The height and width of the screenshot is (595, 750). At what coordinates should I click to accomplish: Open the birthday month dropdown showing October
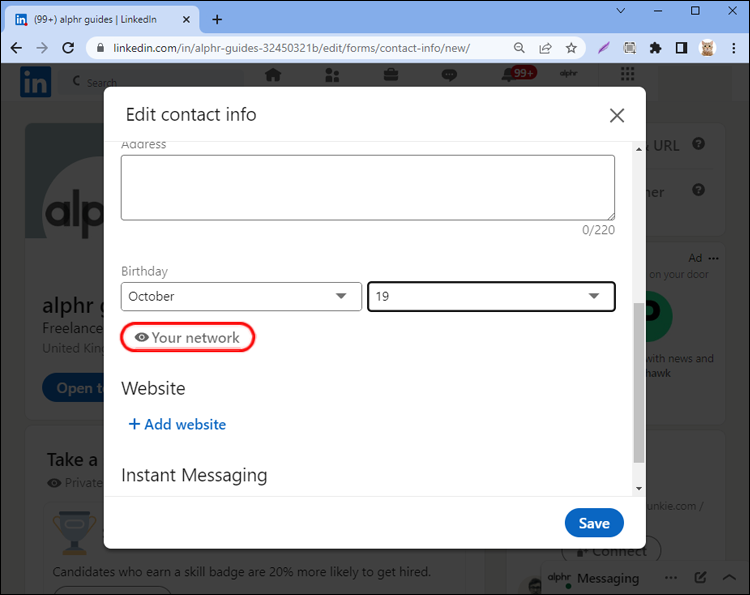pos(241,297)
